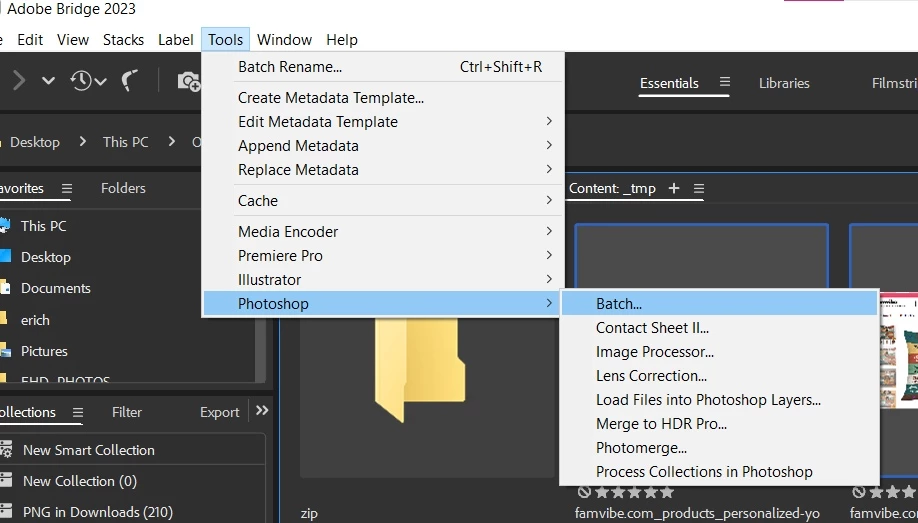Click New Smart Collection gear icon
The width and height of the screenshot is (918, 523).
pos(6,450)
